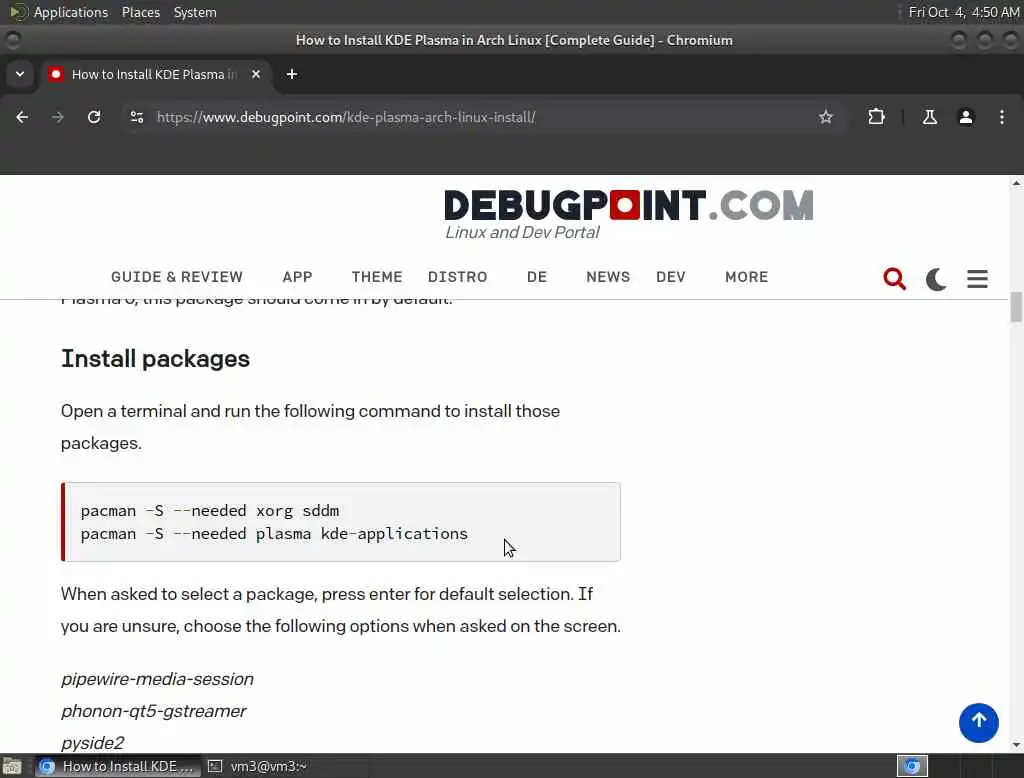Click phonon-qt5-gstreamer text
1024x778 pixels.
click(x=153, y=711)
